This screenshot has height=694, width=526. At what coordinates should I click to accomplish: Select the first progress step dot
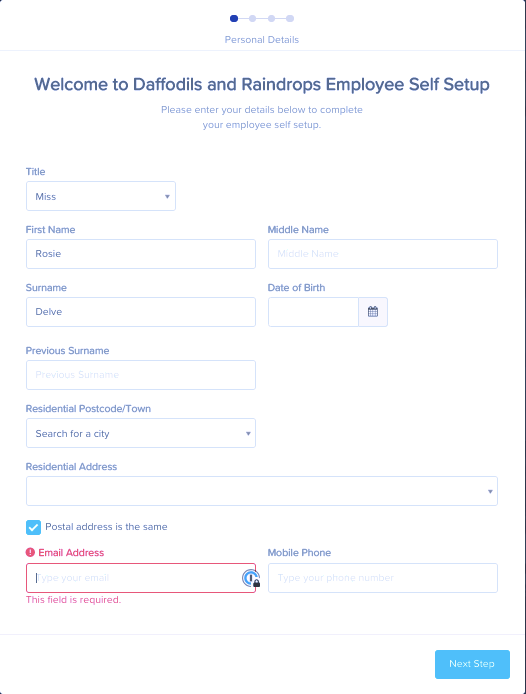234,18
